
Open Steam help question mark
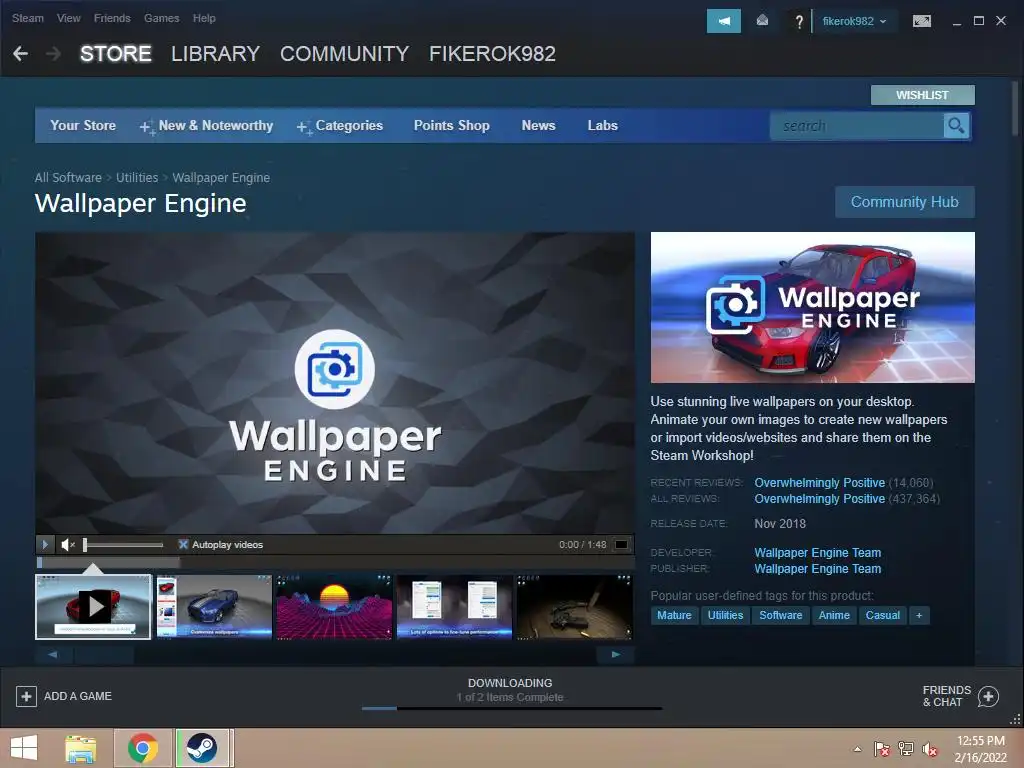click(798, 22)
